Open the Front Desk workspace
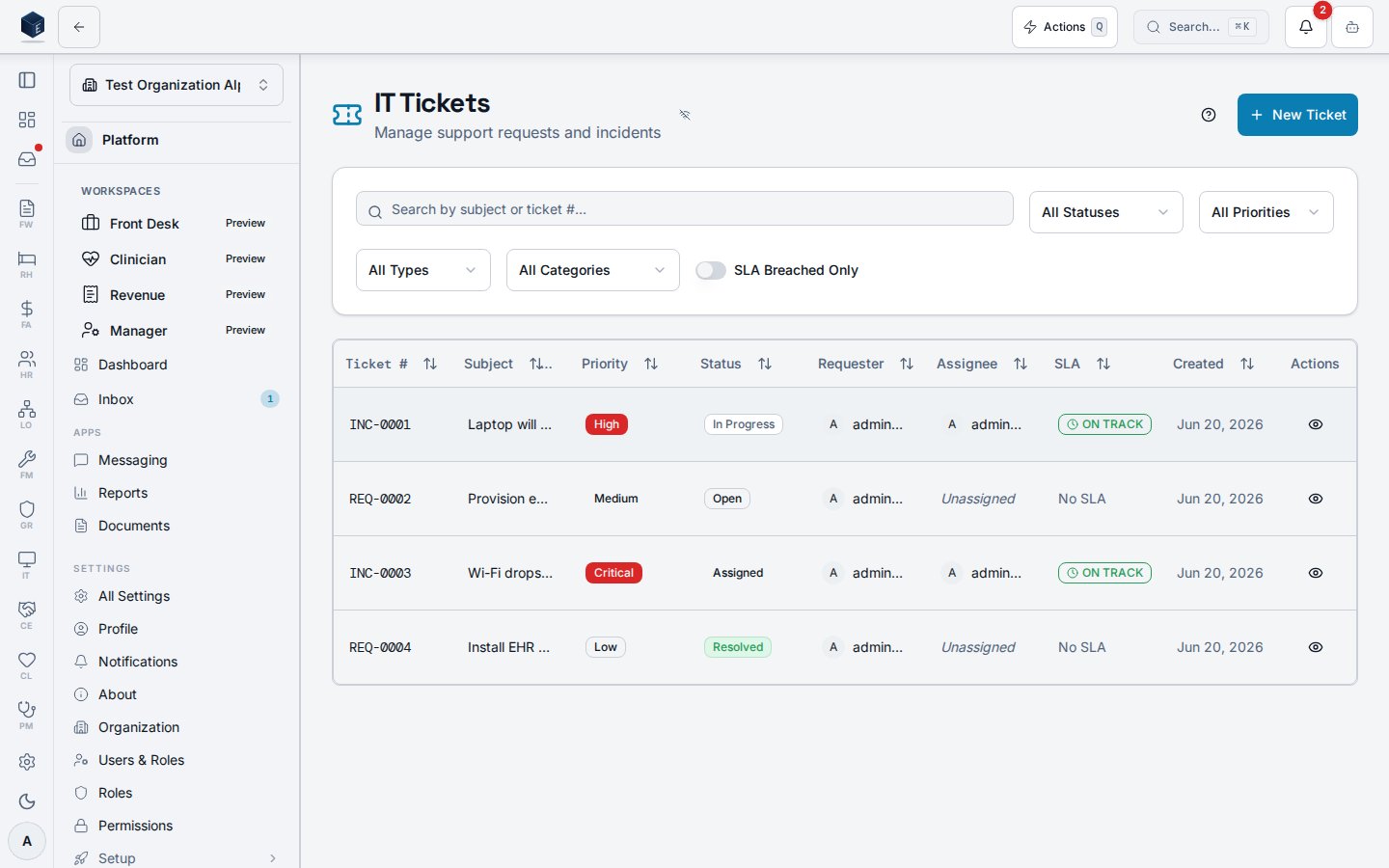Screen dimensions: 1389x868 (x=177, y=224)
